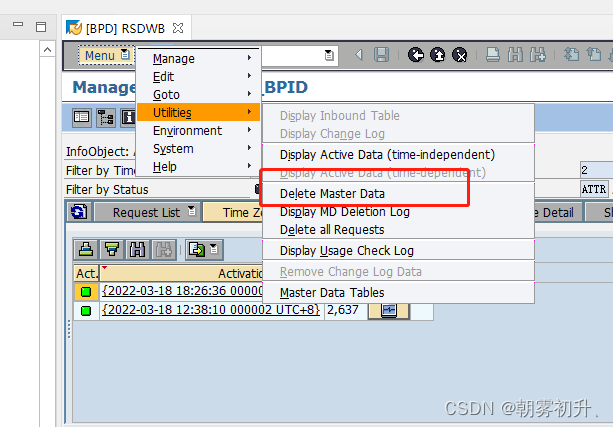Choose Display Active Data (time-independent)
This screenshot has width=613, height=427.
(x=398, y=154)
